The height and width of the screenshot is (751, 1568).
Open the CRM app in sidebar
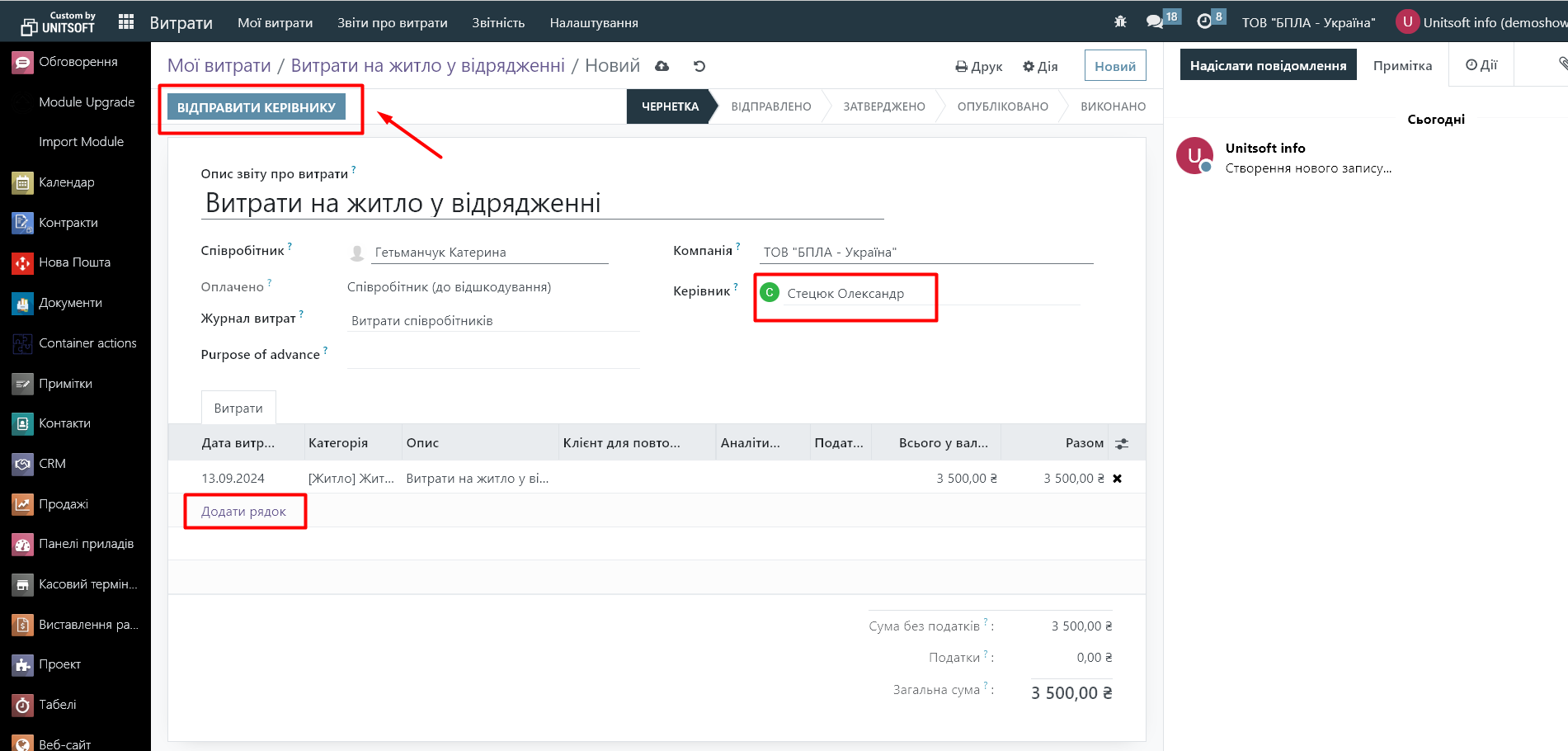tap(52, 464)
